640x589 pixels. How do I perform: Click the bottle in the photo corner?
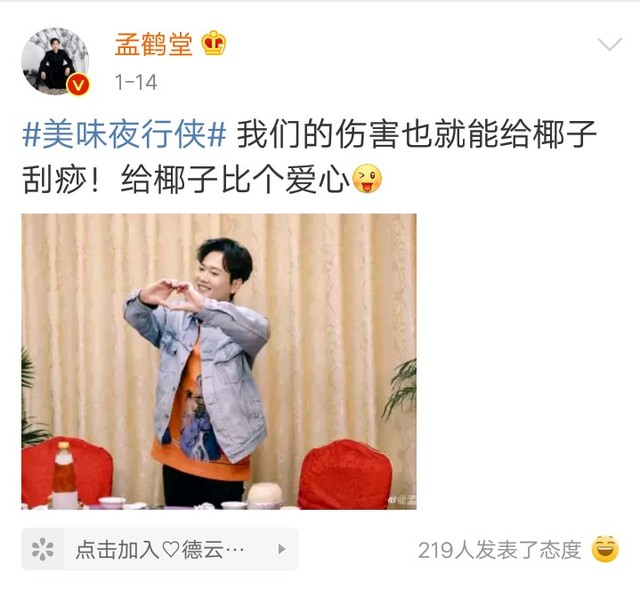click(65, 475)
